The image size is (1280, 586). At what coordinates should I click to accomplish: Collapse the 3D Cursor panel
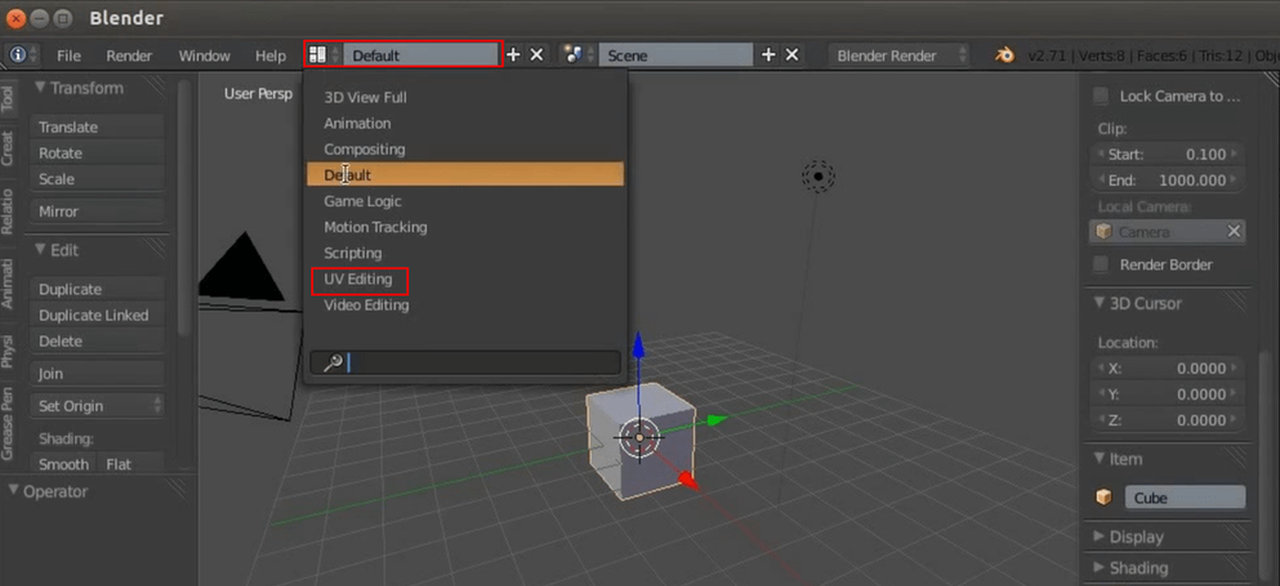coord(1099,303)
